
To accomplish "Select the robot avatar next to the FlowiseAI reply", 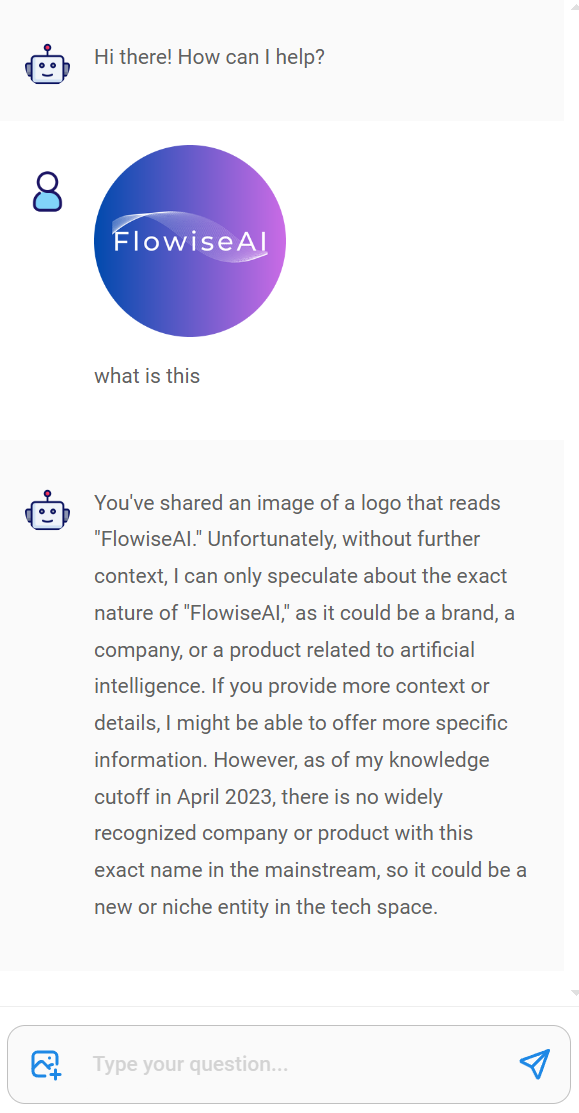I will [48, 510].
